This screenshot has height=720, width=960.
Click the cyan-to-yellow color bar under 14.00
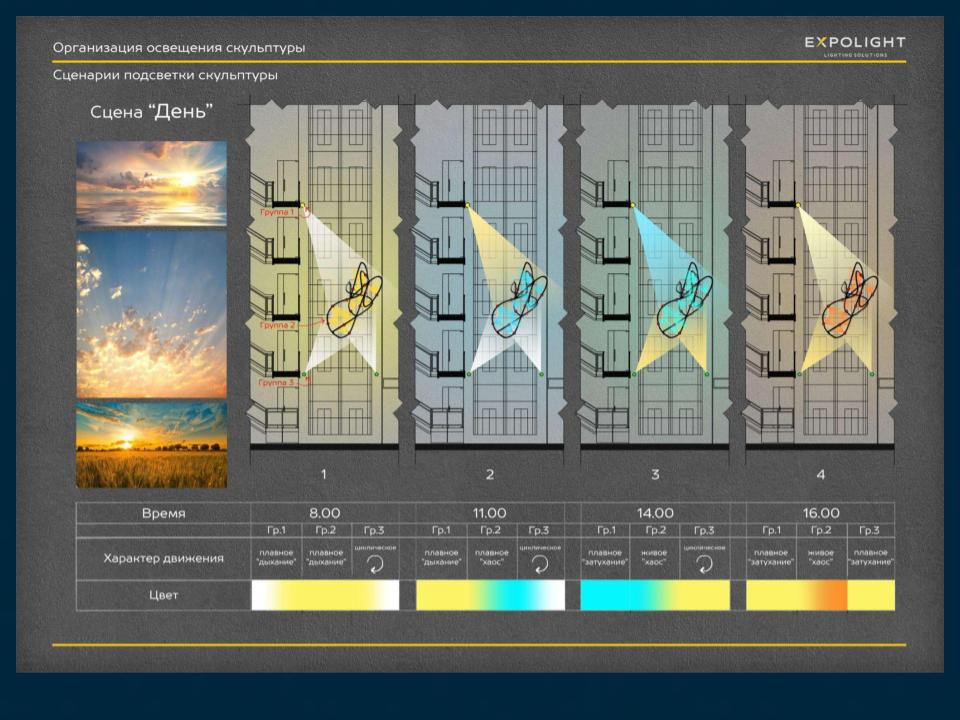point(655,595)
